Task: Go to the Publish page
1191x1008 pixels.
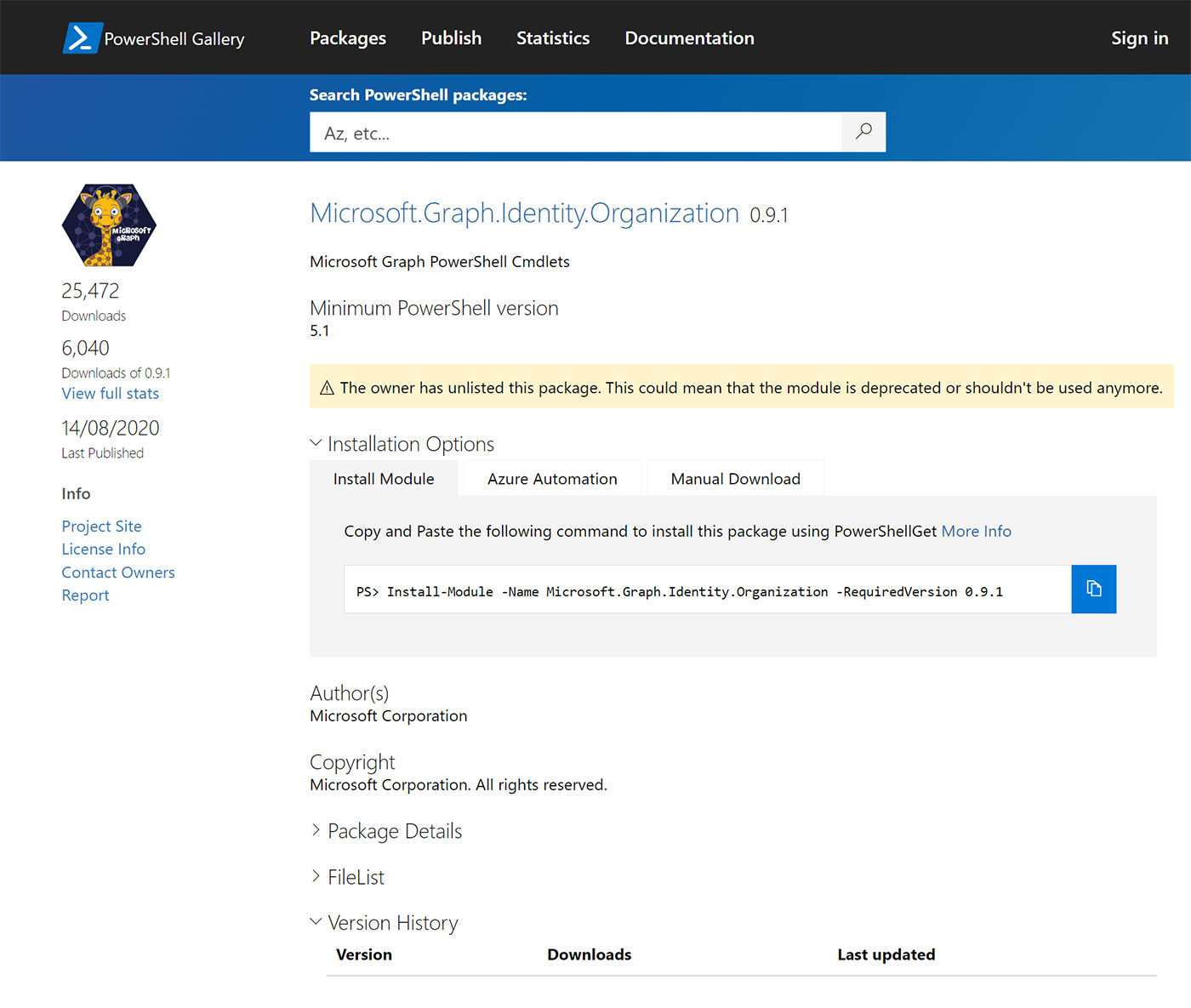Action: [x=451, y=38]
